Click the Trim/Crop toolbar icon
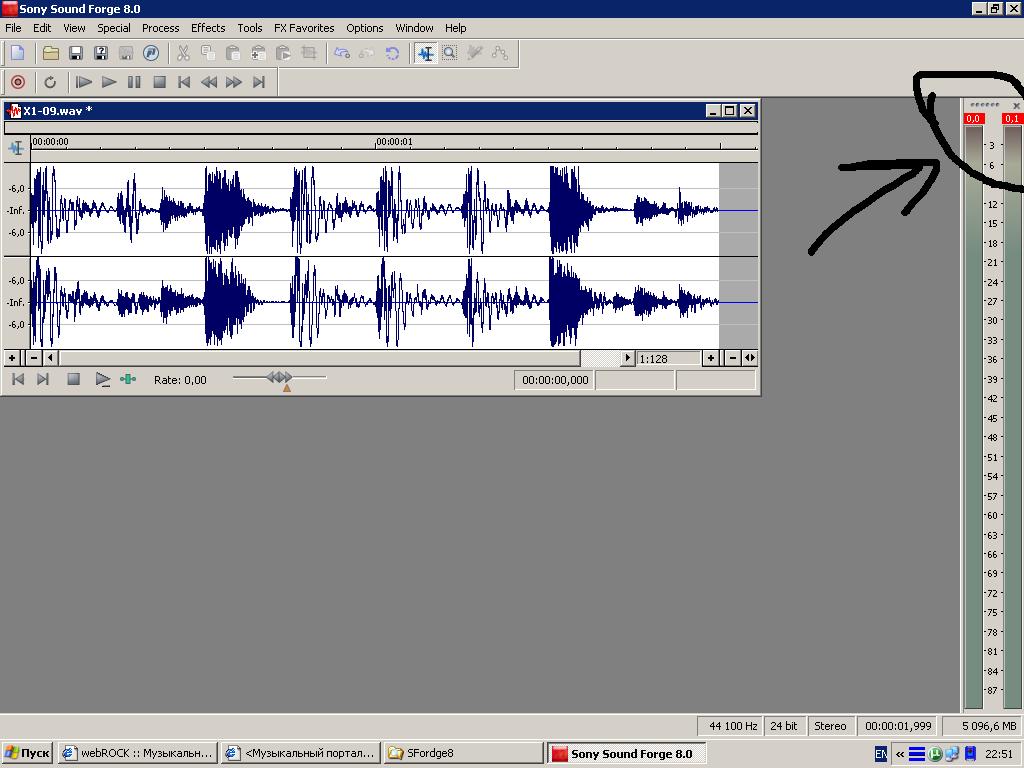Viewport: 1024px width, 768px height. [309, 54]
